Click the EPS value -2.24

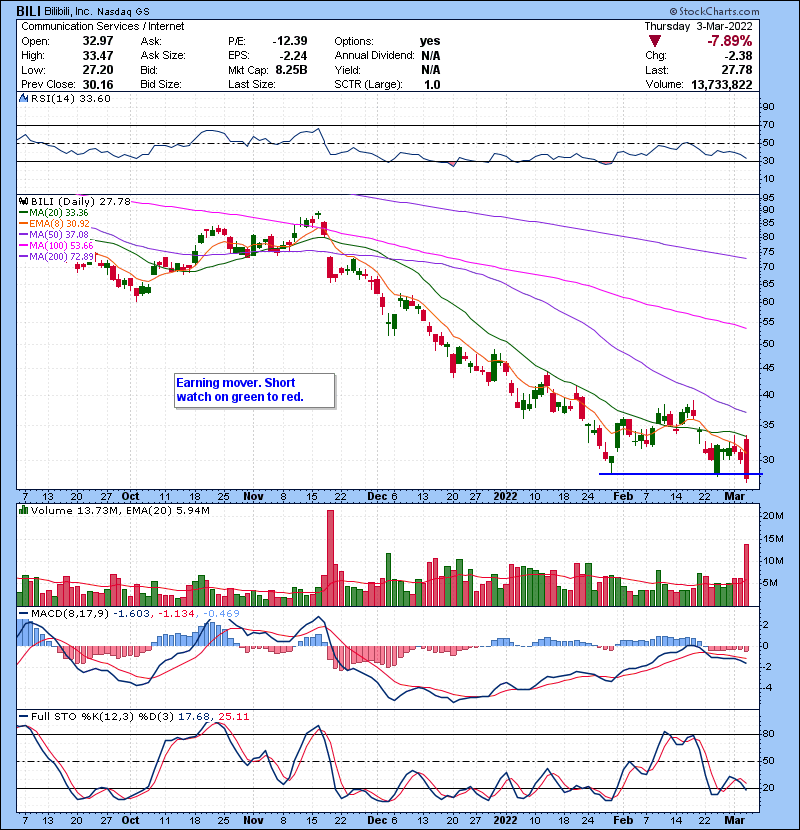(292, 56)
